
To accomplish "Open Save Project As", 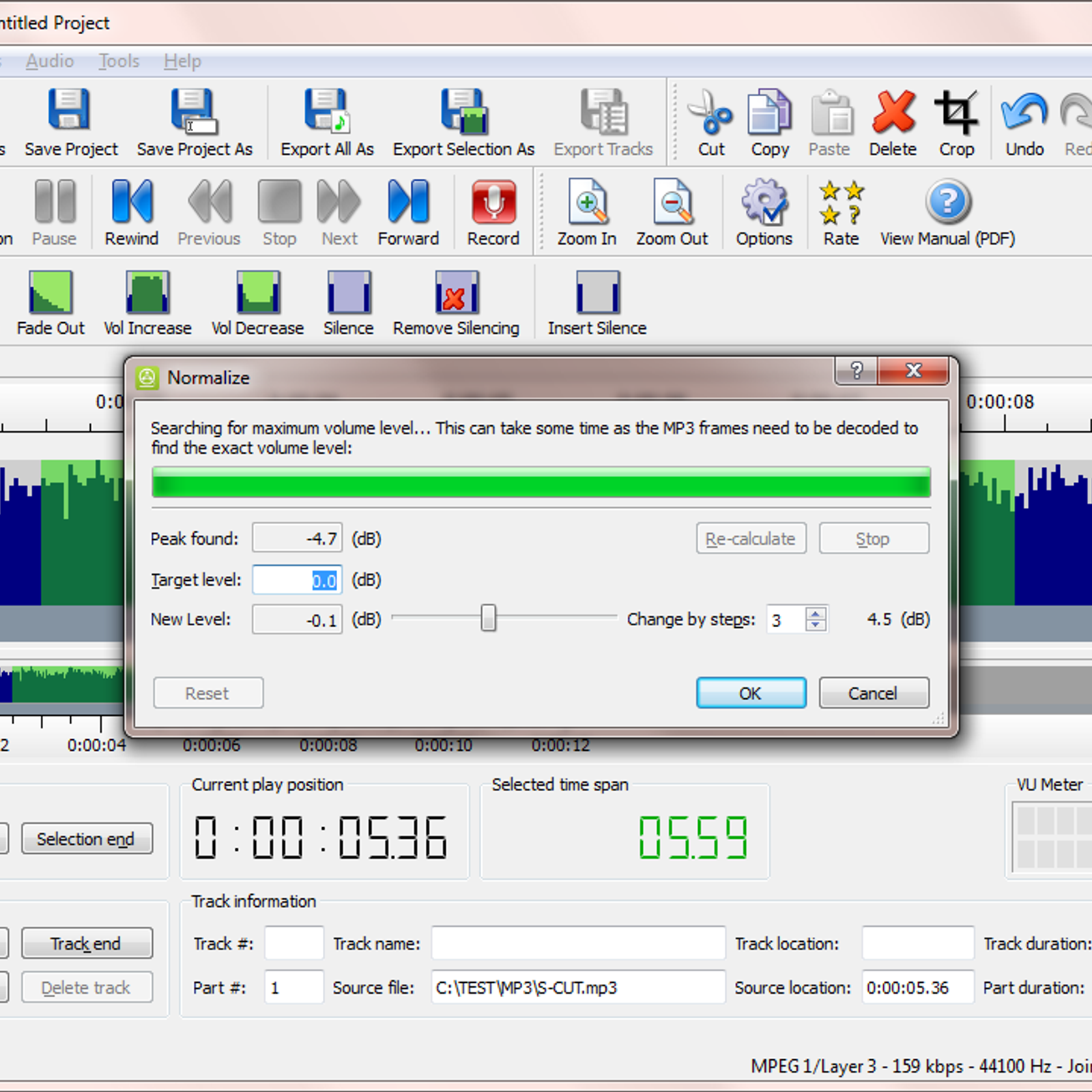I will click(194, 111).
